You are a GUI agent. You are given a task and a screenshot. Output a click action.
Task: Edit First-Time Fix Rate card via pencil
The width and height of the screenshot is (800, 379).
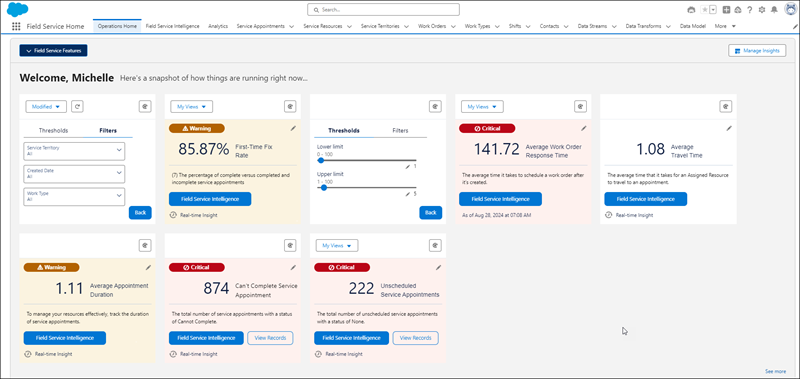tap(293, 129)
